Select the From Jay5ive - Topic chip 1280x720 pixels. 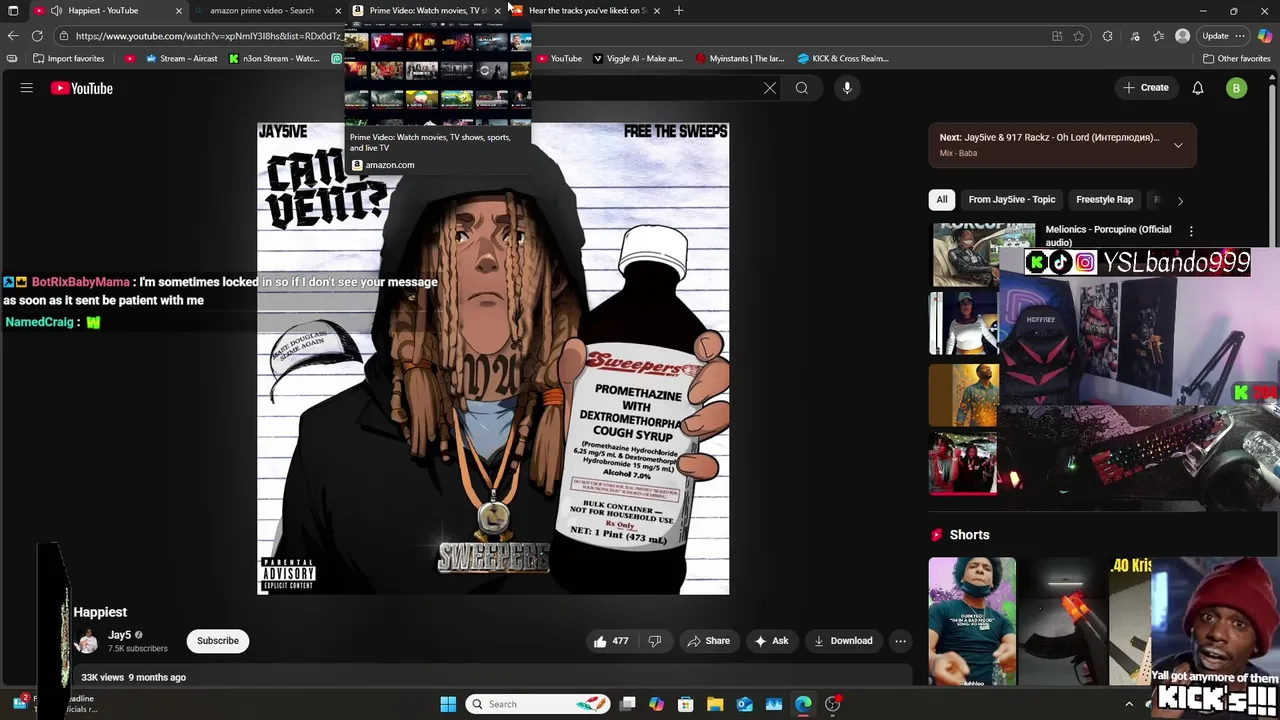point(1012,200)
